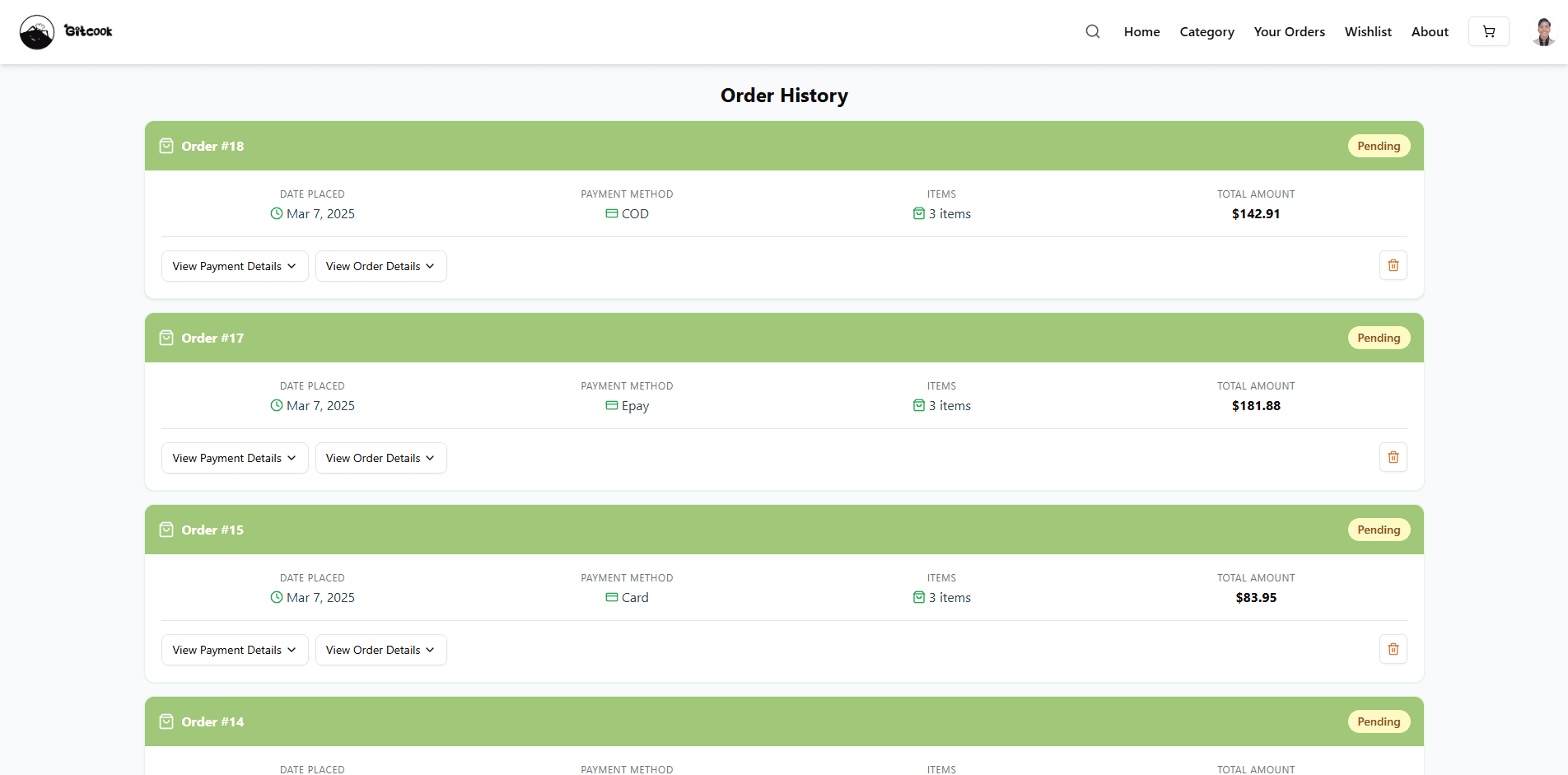The height and width of the screenshot is (775, 1568).
Task: Click the bag icon beside Order #18
Action: [x=166, y=146]
